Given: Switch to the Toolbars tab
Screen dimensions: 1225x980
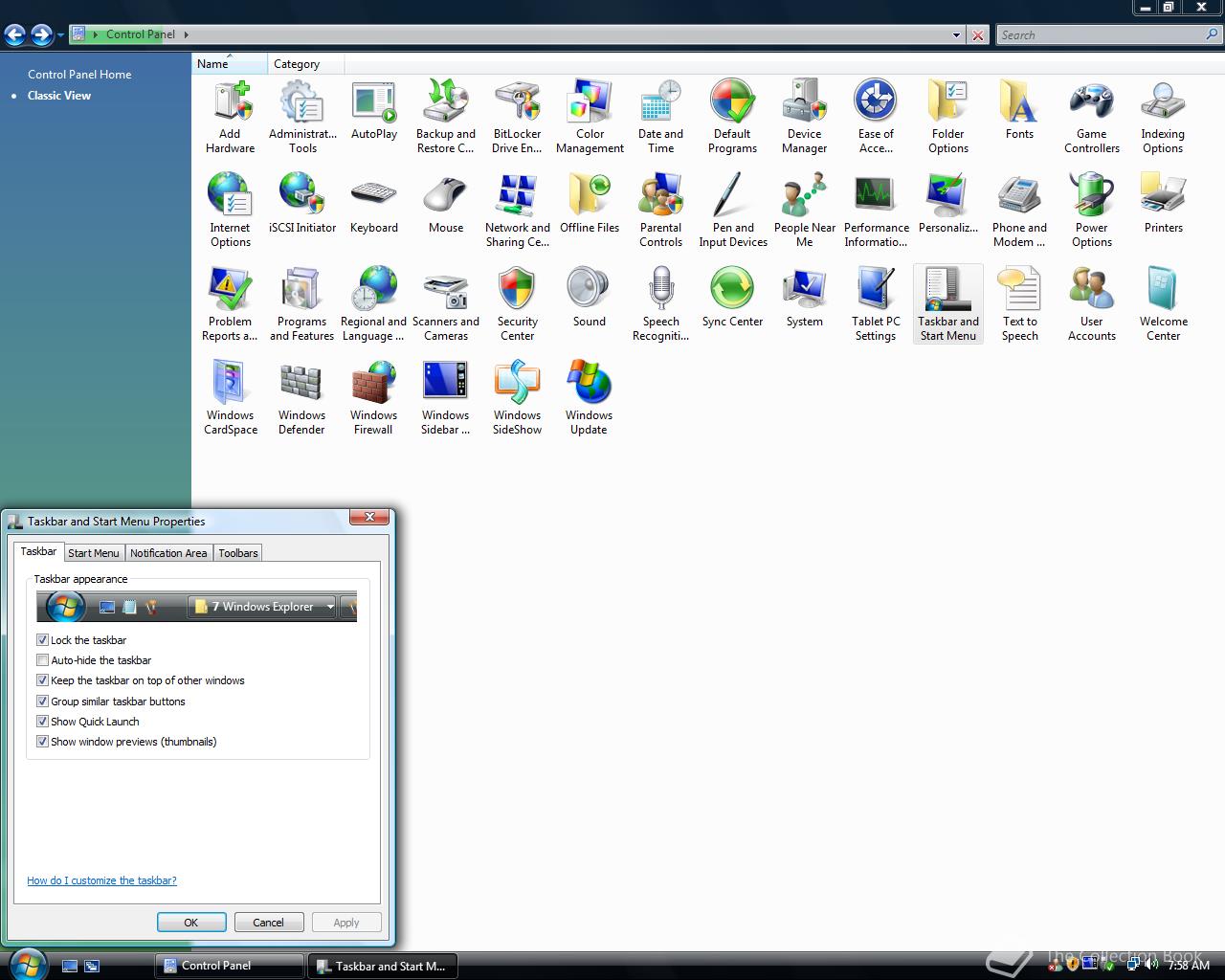Looking at the screenshot, I should pyautogui.click(x=237, y=553).
